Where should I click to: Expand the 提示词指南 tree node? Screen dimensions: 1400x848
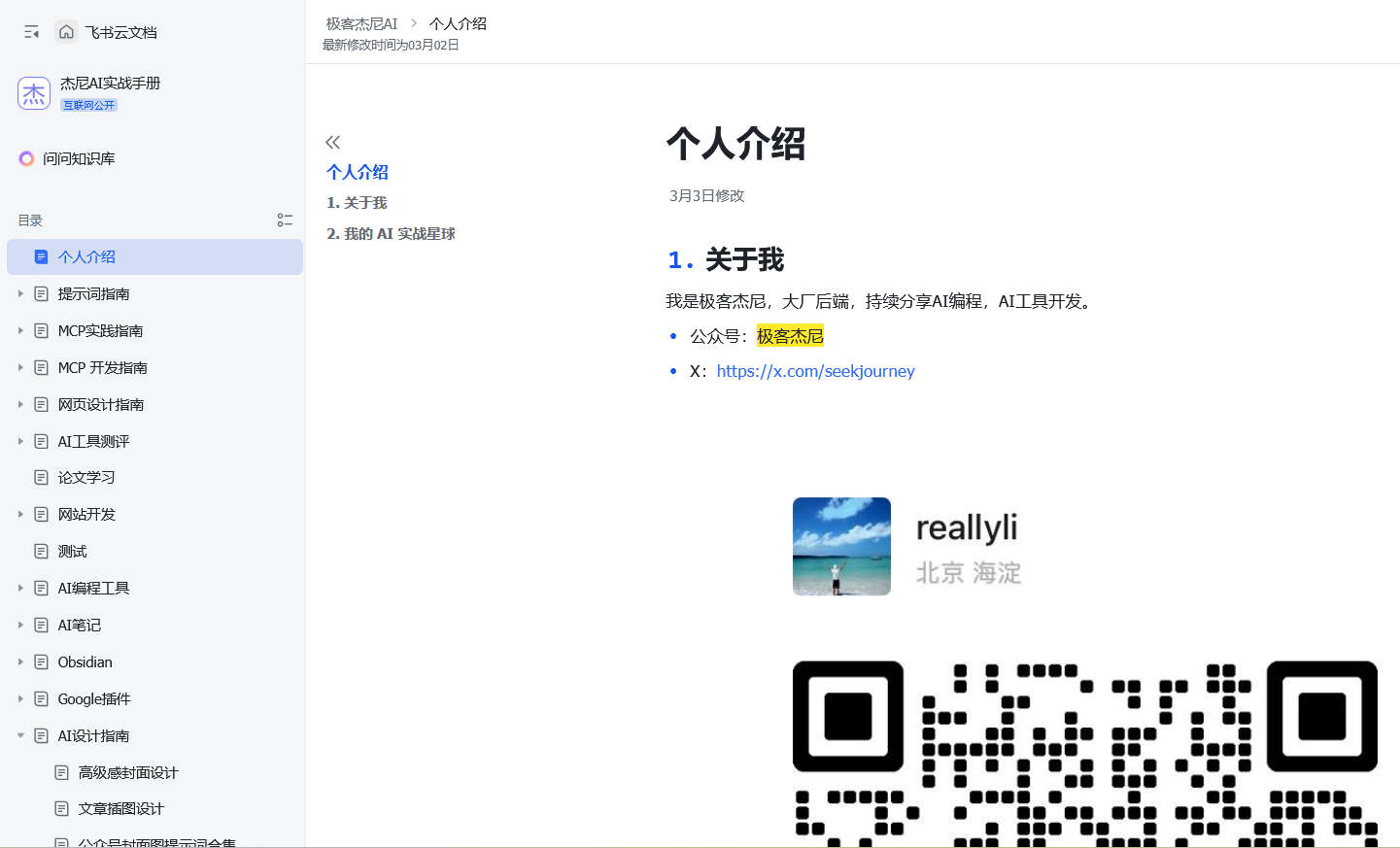pos(20,293)
